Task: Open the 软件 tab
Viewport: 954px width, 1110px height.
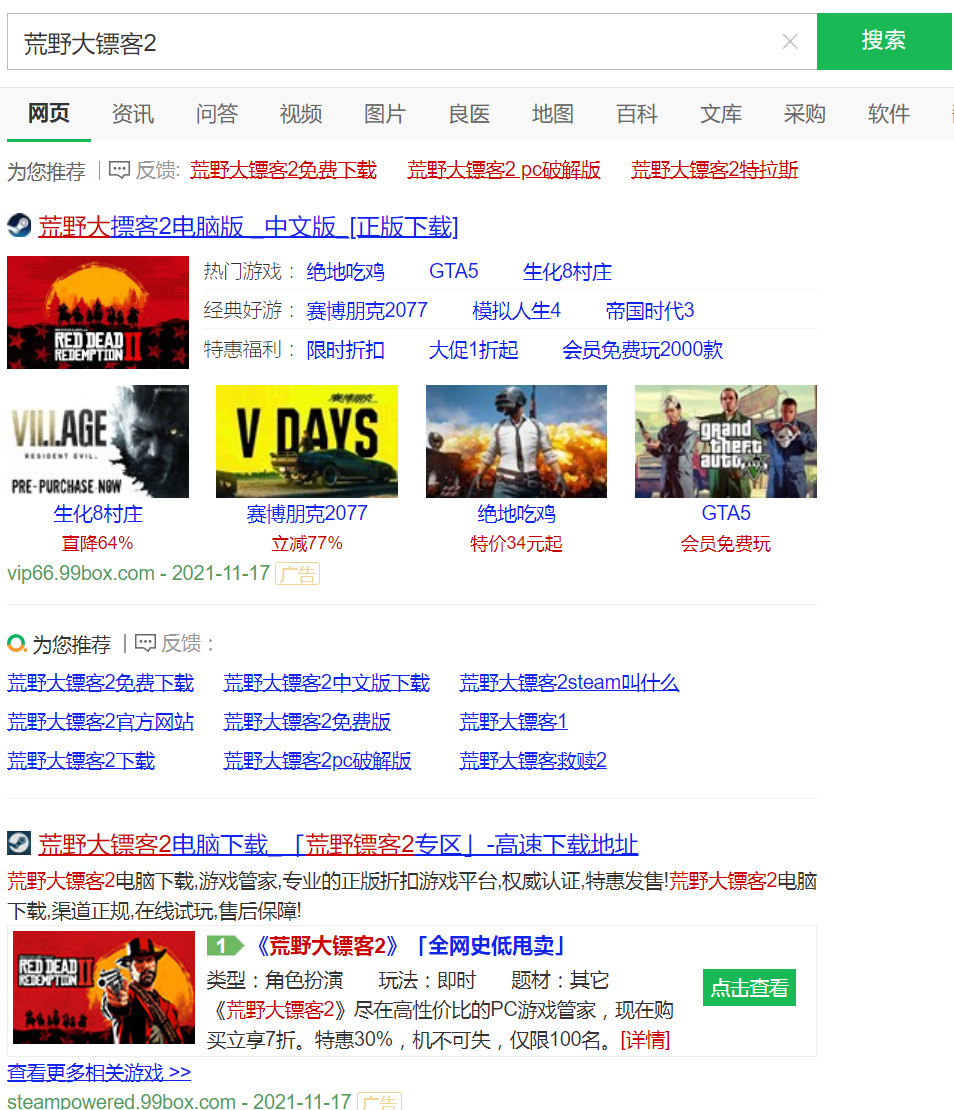Action: (889, 113)
